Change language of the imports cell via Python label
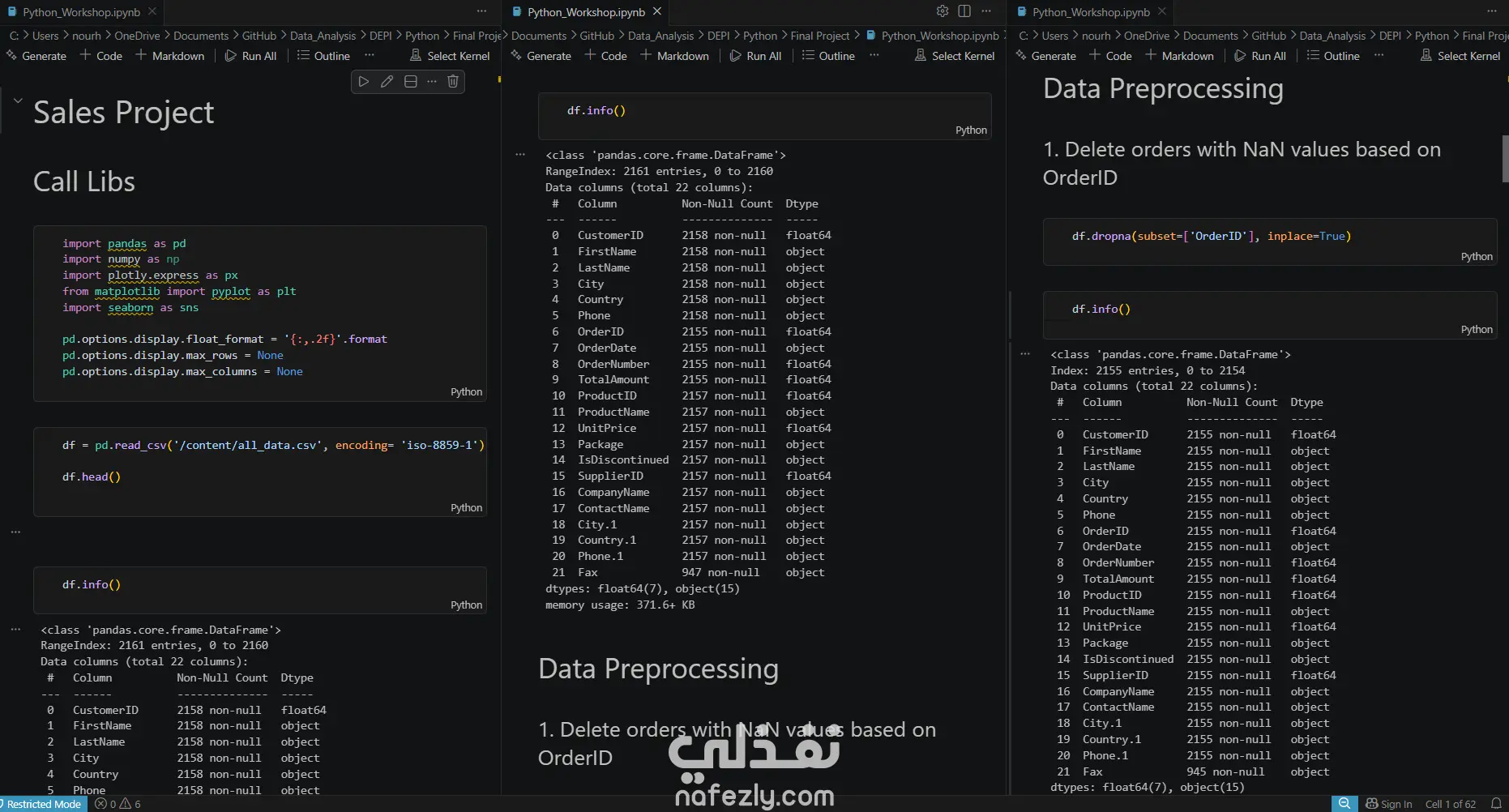1509x812 pixels. pyautogui.click(x=466, y=391)
